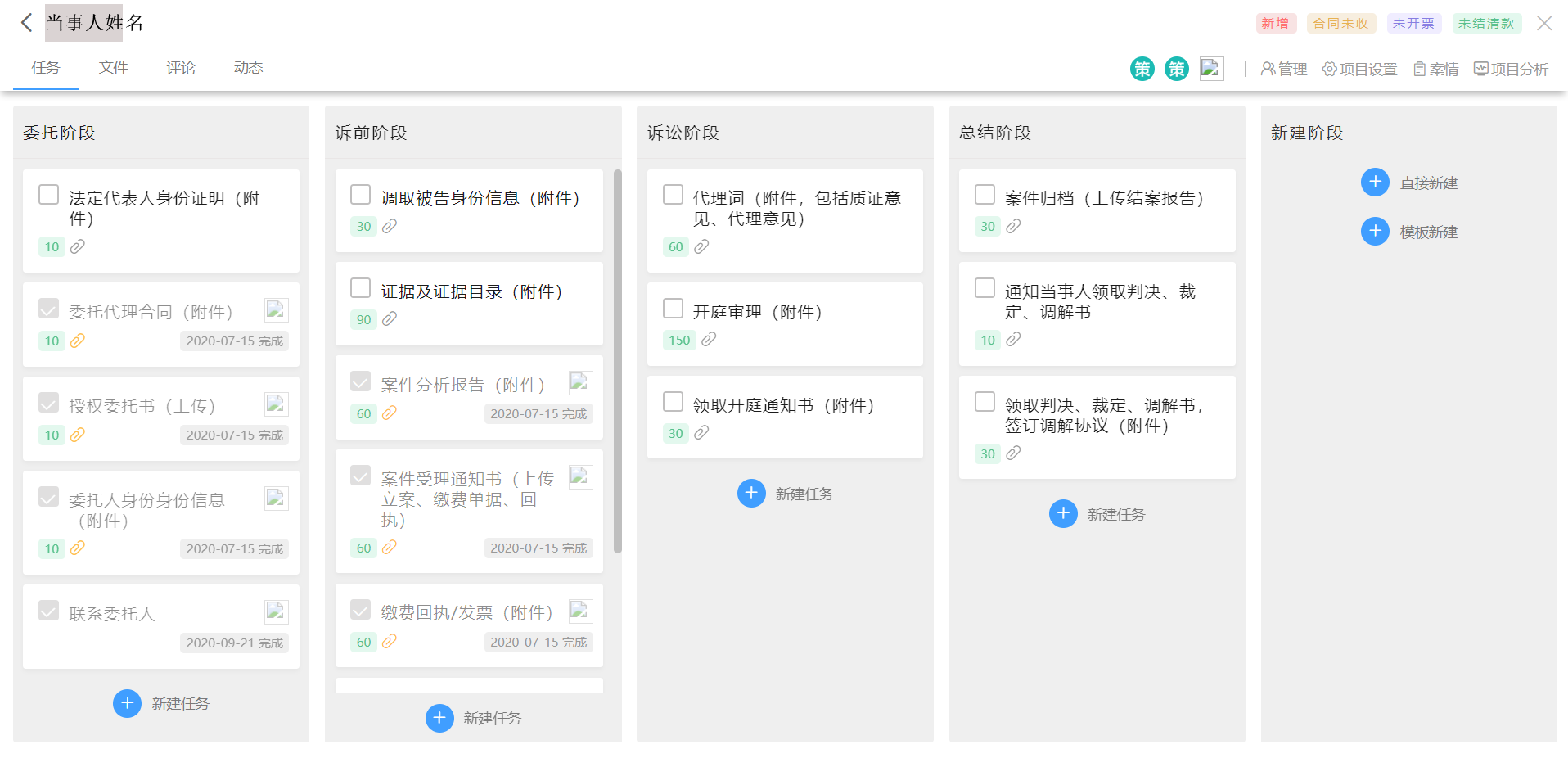Check the 调取被告身份信息 task

[361, 195]
